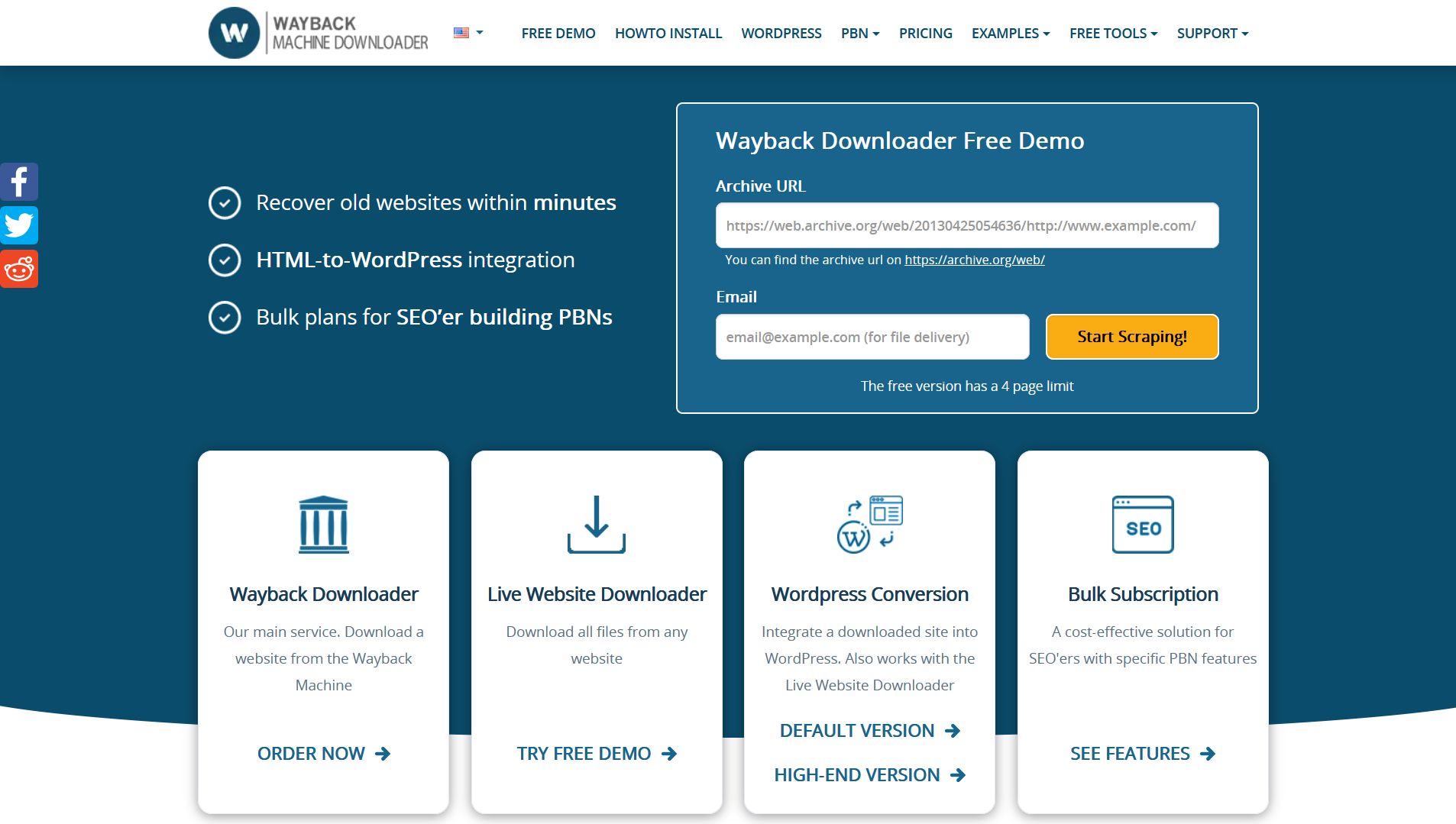Open the Reddit share icon

[x=19, y=268]
